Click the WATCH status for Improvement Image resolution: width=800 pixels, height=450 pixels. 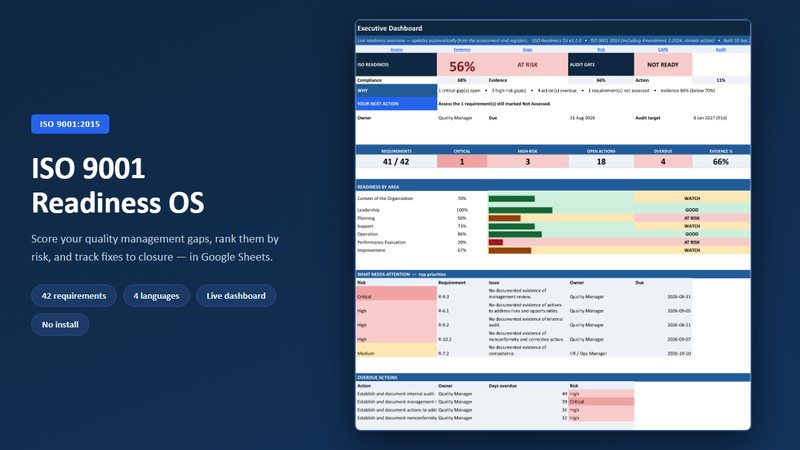pos(692,251)
